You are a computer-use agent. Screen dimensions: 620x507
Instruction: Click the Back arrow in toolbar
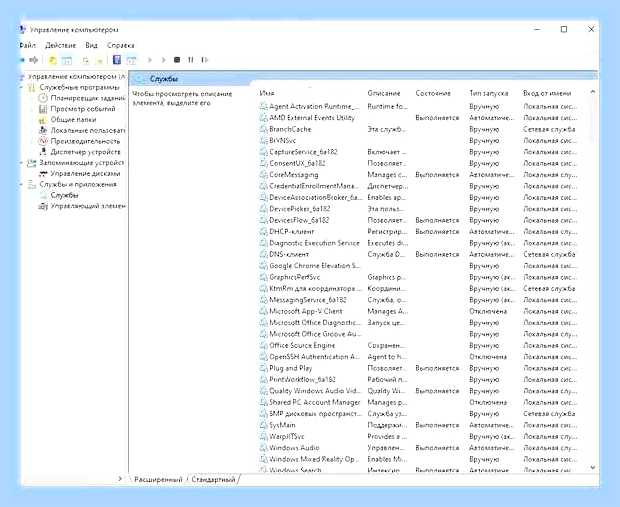coord(23,60)
